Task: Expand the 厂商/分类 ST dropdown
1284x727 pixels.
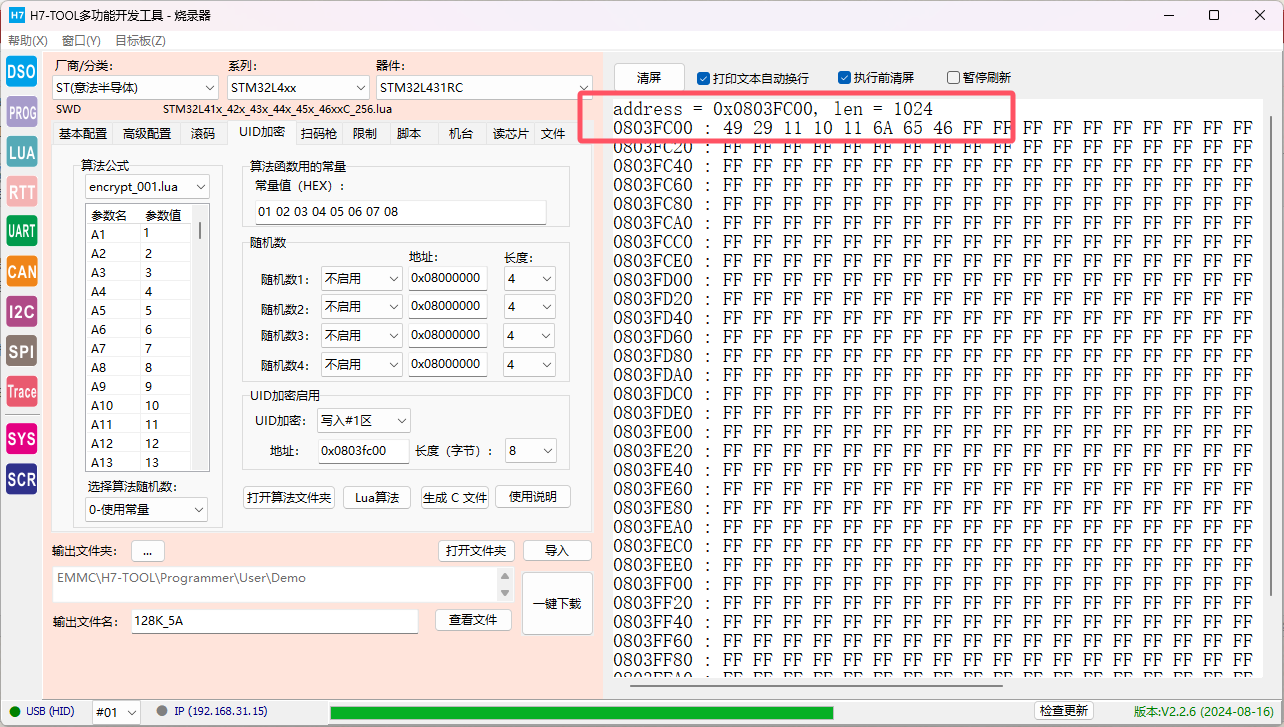Action: tap(135, 88)
